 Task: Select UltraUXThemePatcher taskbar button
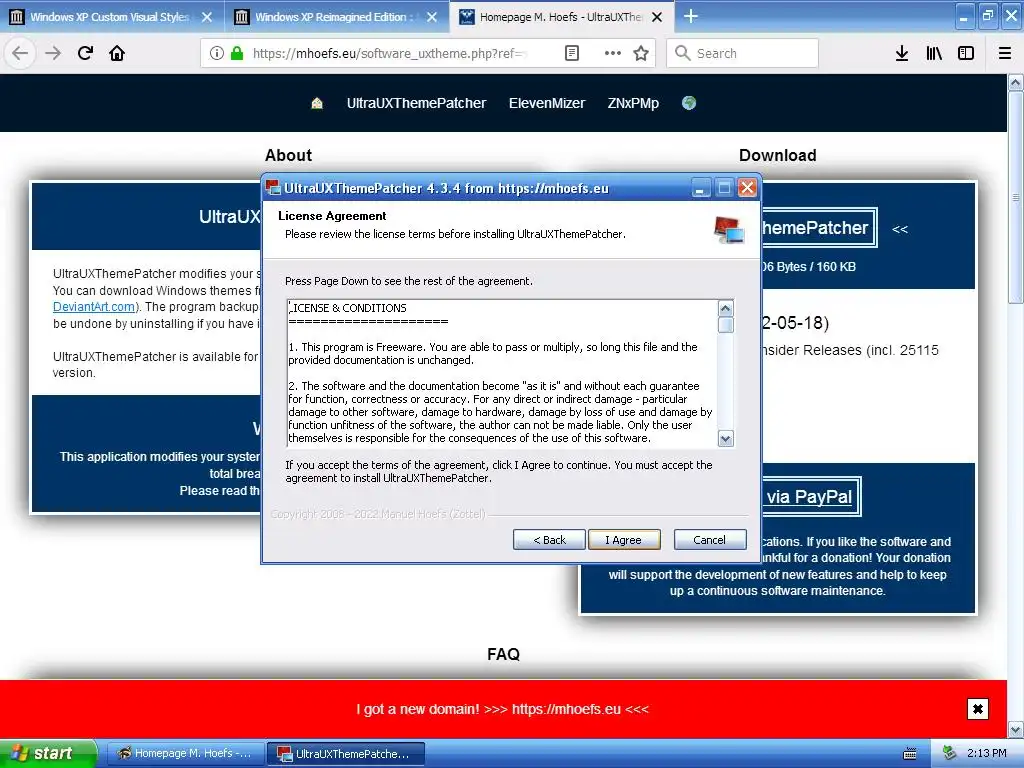click(x=345, y=754)
